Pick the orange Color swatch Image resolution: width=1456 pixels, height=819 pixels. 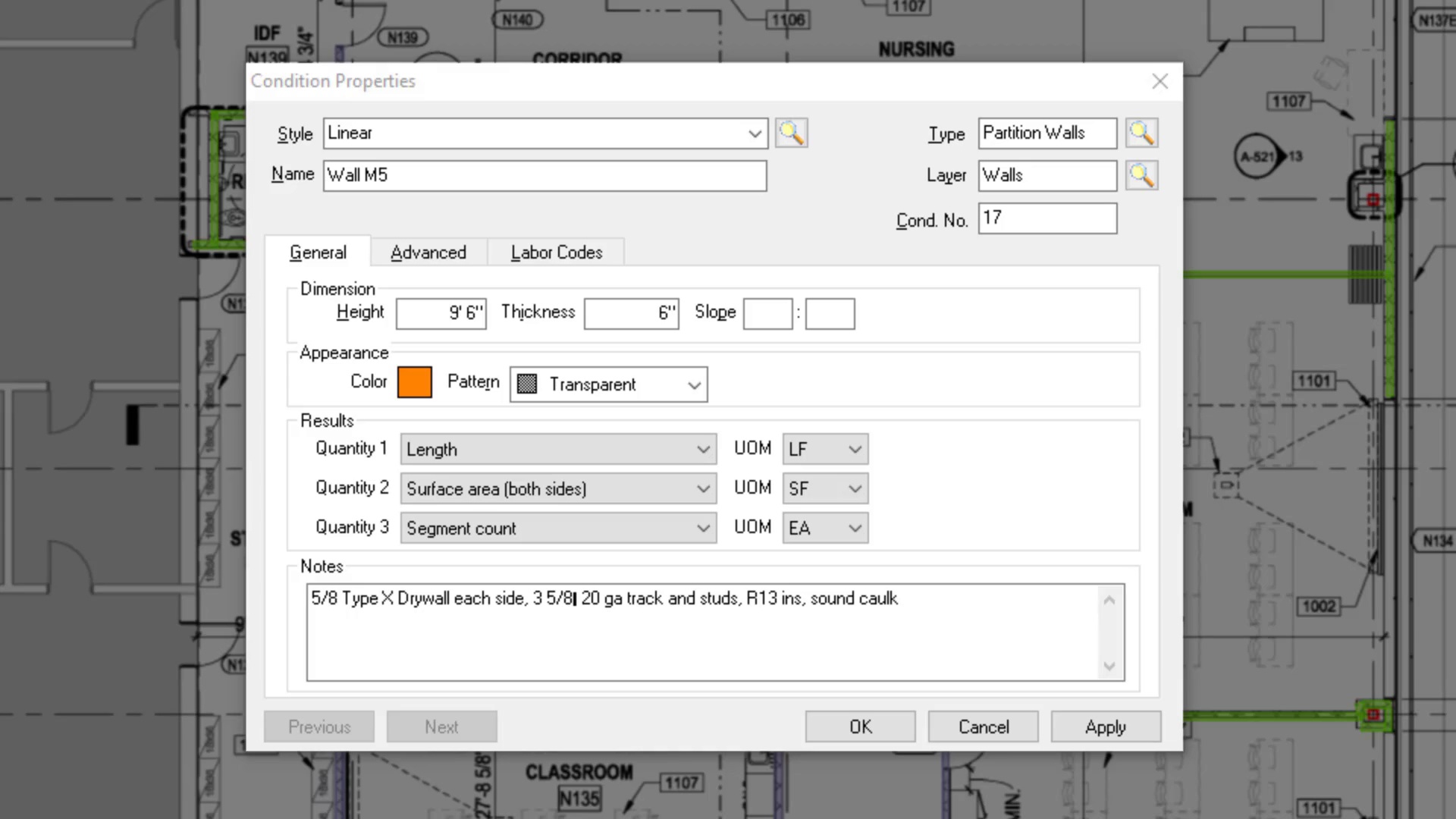415,382
